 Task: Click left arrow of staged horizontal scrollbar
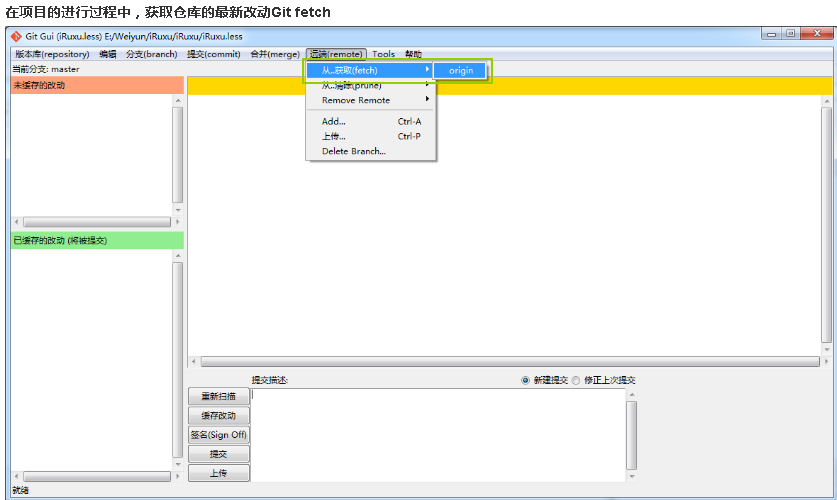point(17,477)
